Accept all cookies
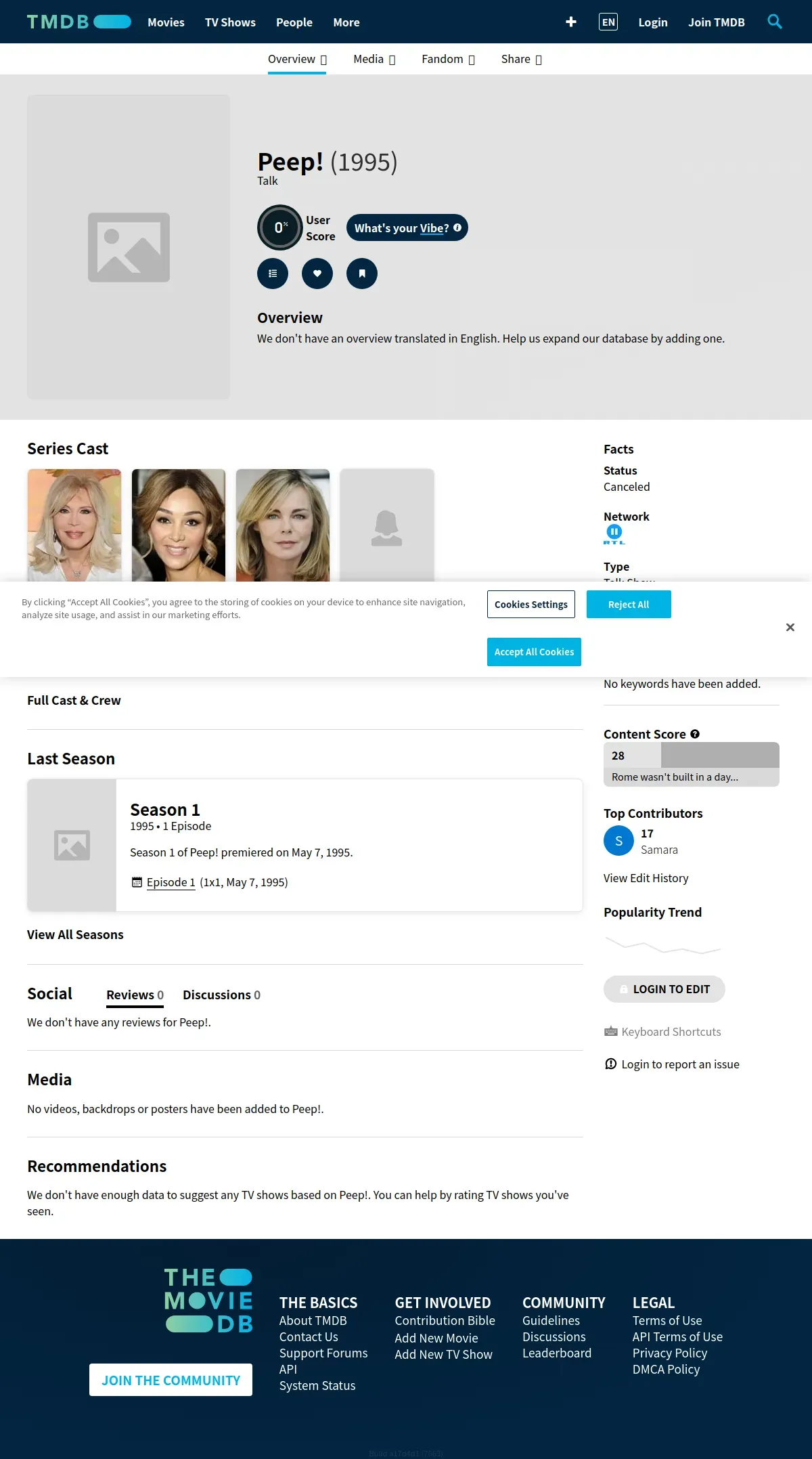The height and width of the screenshot is (1459, 812). [x=534, y=652]
